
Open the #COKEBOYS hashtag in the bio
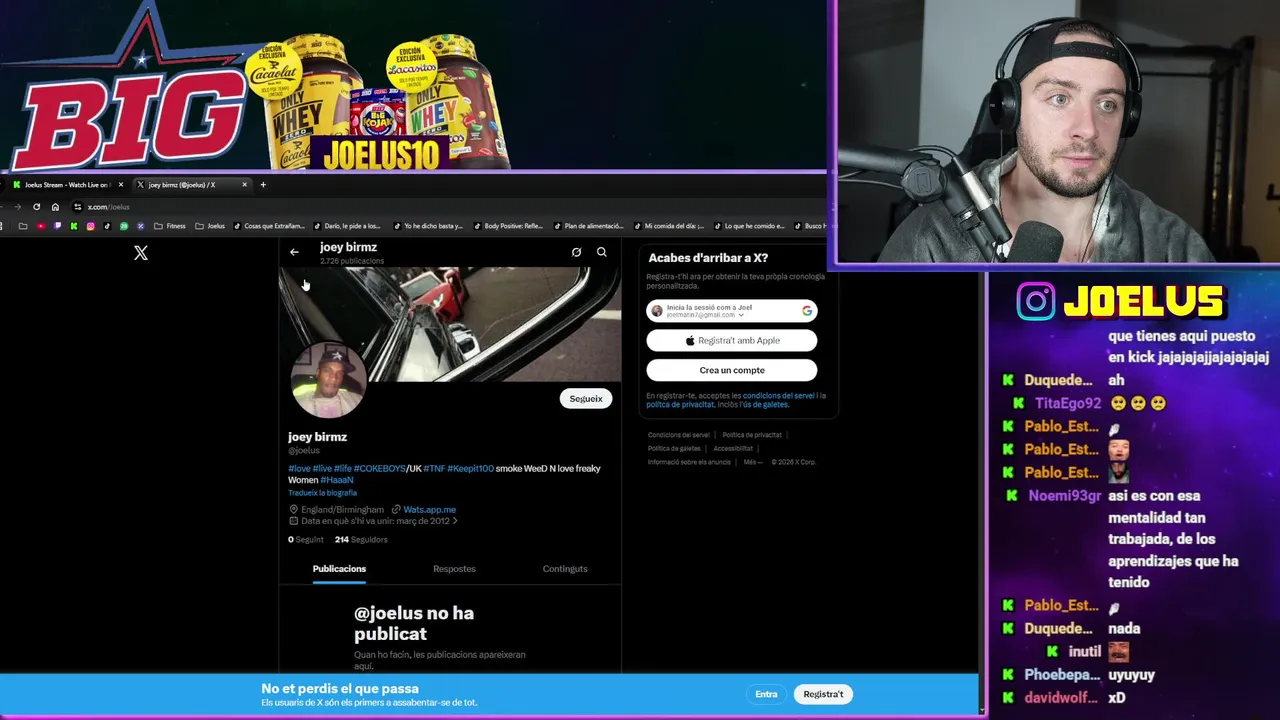[x=379, y=469]
